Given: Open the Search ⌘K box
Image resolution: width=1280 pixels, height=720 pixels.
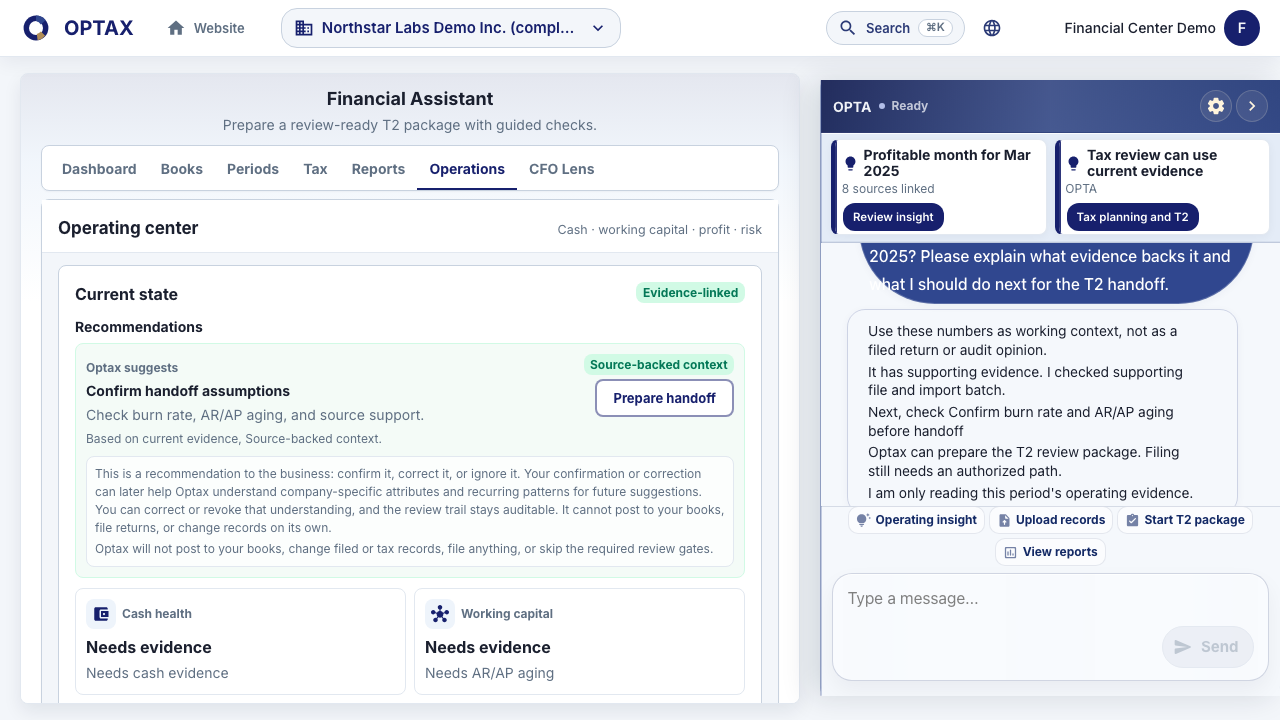Looking at the screenshot, I should (x=895, y=28).
